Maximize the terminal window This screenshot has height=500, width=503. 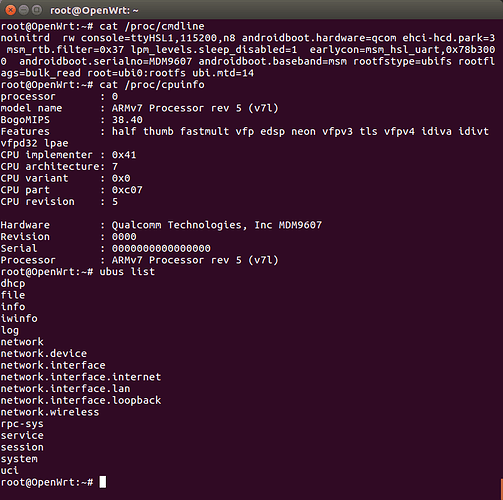(x=36, y=10)
